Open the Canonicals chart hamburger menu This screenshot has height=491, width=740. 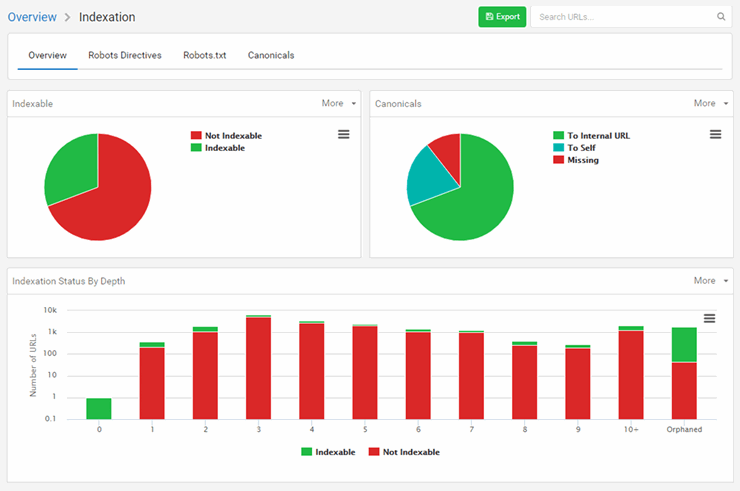715,134
